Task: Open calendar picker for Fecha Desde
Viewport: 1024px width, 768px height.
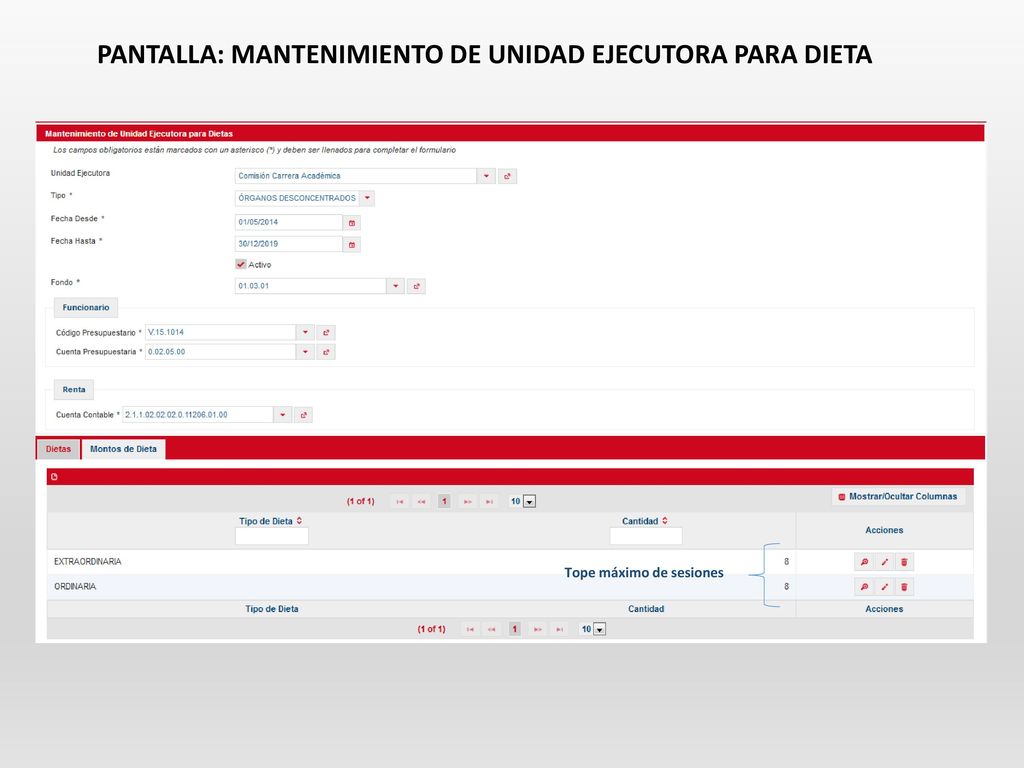Action: click(351, 223)
